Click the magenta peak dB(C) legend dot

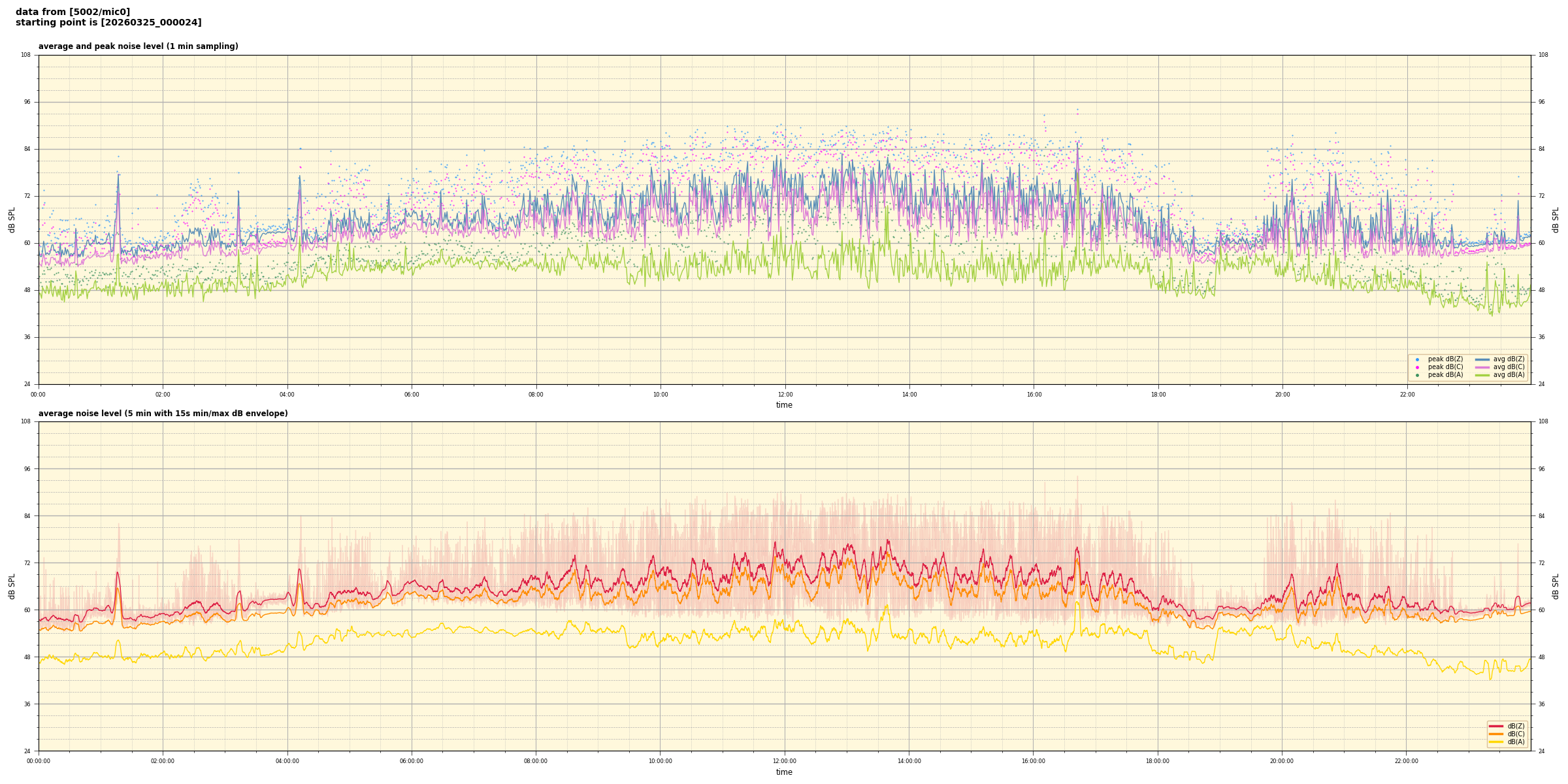point(1417,367)
